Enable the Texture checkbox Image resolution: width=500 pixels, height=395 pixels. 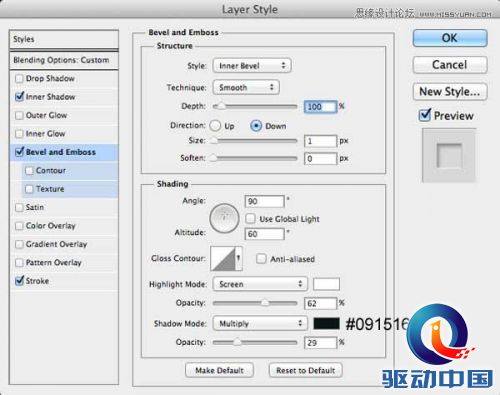click(29, 189)
